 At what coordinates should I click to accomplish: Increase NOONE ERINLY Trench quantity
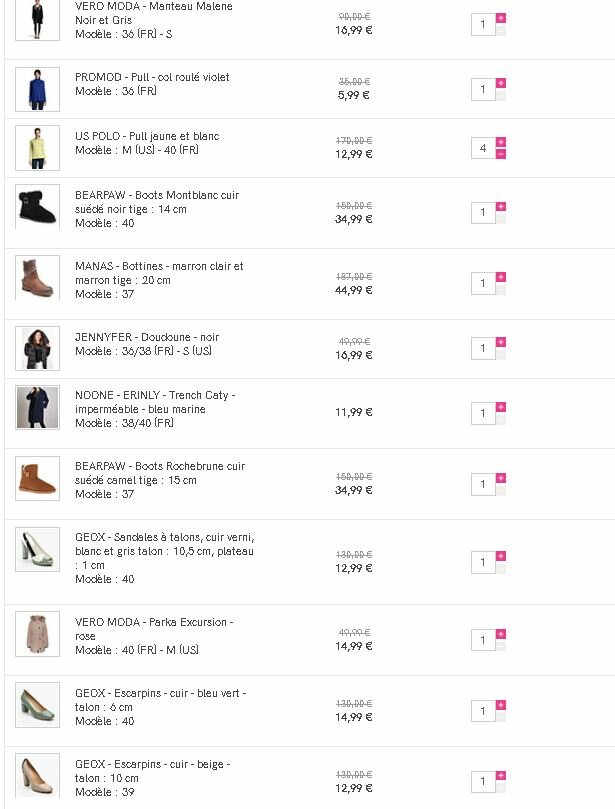501,407
